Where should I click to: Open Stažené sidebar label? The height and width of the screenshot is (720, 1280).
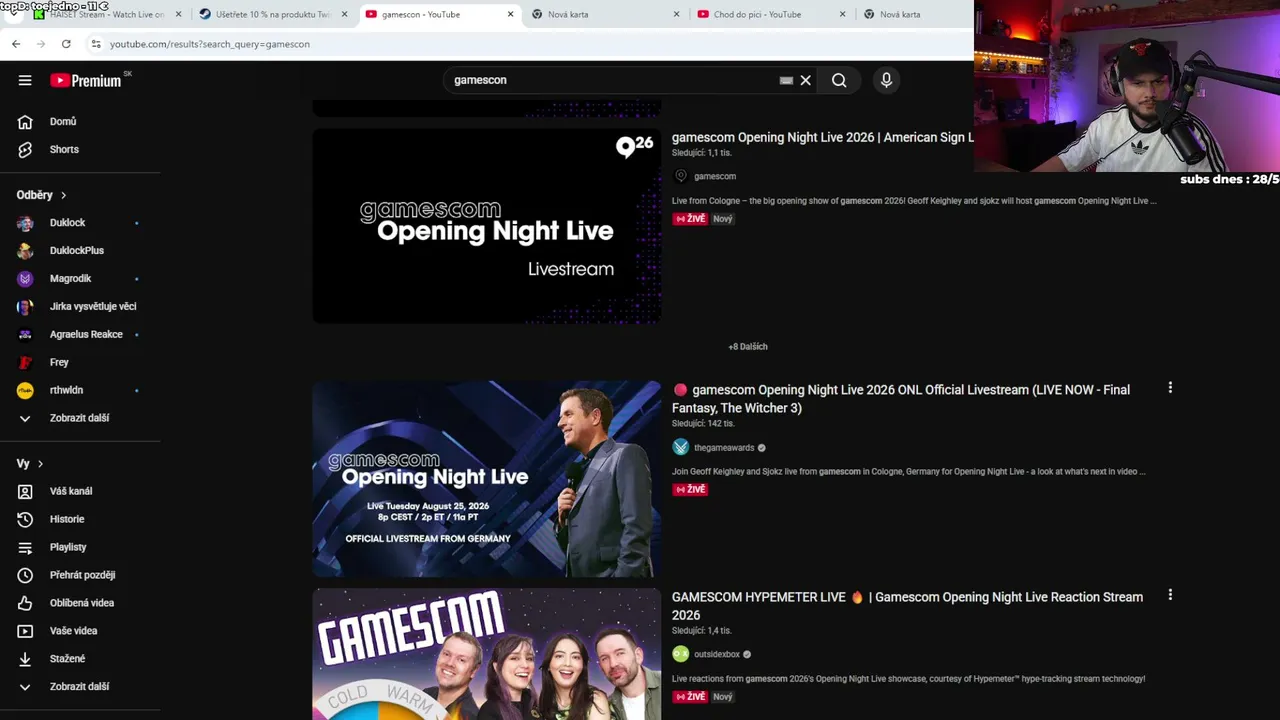point(67,659)
